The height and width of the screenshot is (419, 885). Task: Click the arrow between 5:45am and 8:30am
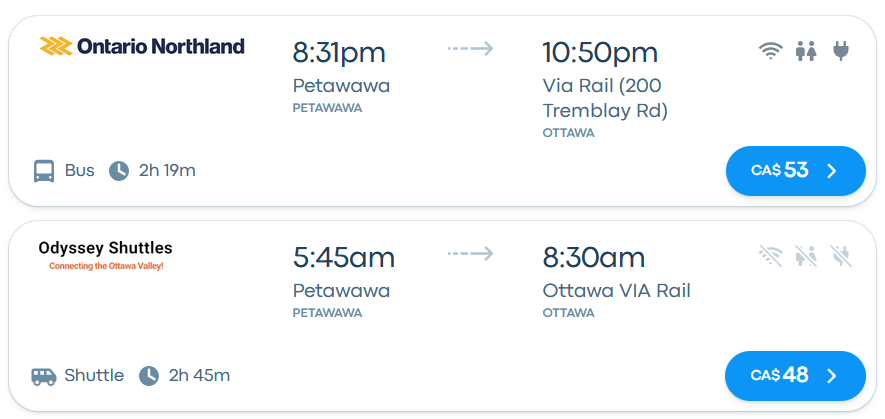coord(470,254)
